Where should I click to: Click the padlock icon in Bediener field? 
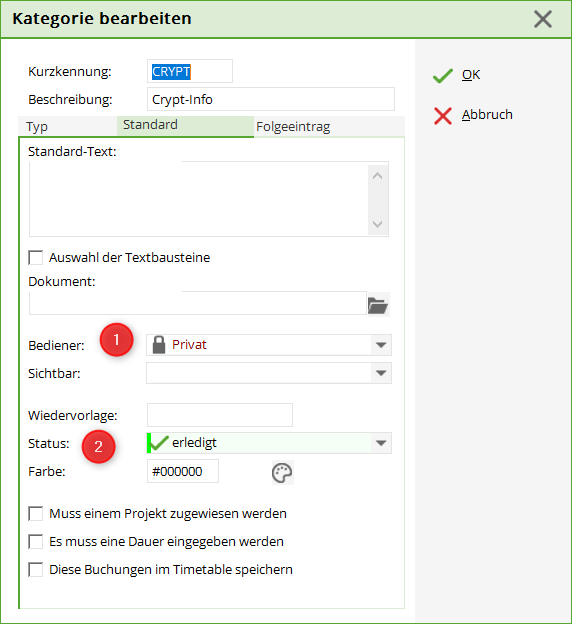coord(159,345)
